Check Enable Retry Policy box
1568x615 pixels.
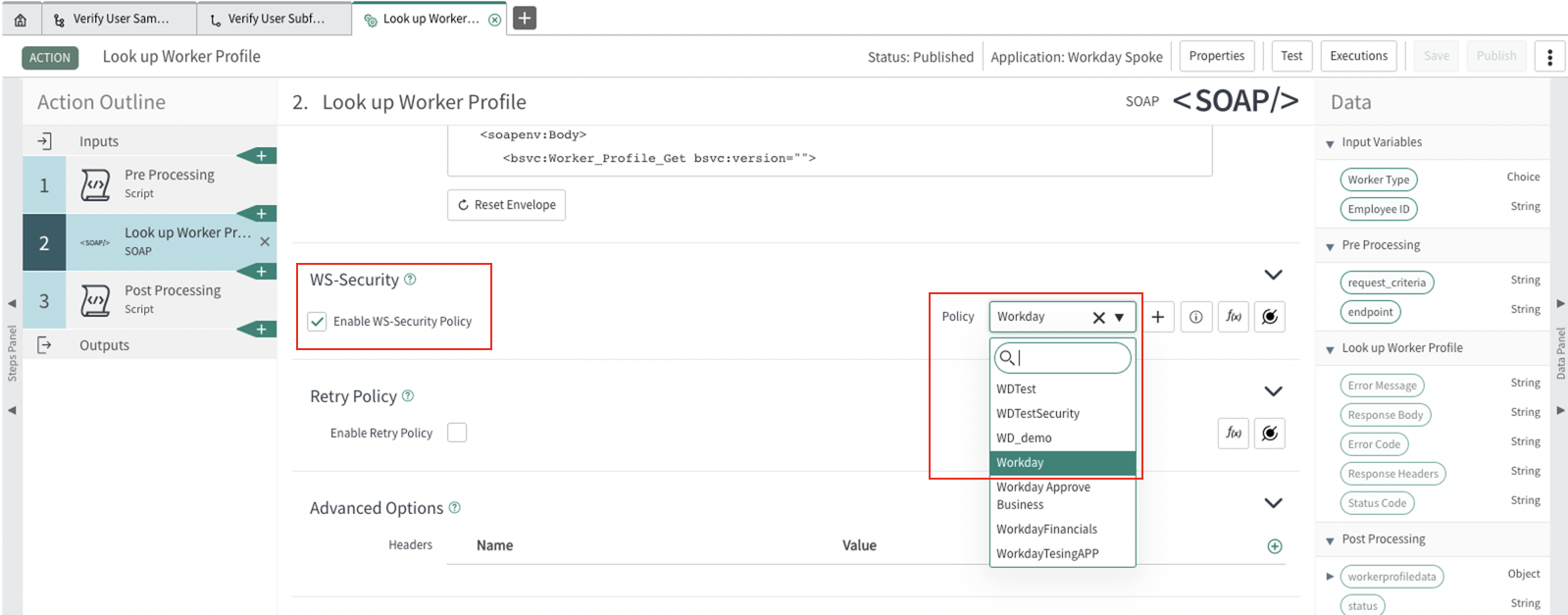(457, 433)
